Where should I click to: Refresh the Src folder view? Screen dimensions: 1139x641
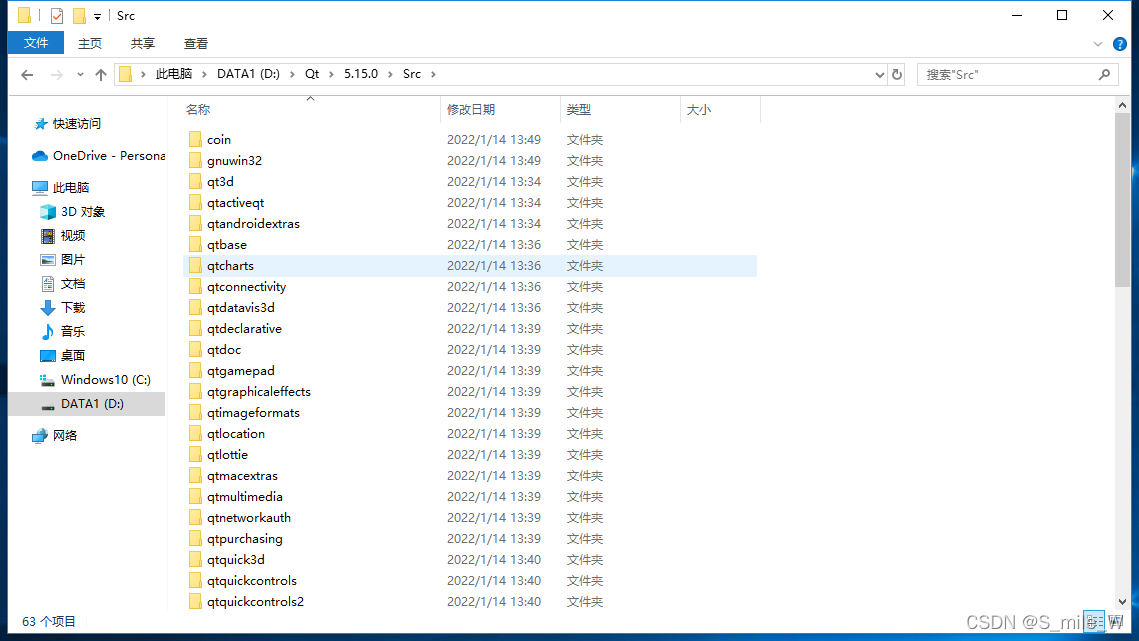pos(897,74)
